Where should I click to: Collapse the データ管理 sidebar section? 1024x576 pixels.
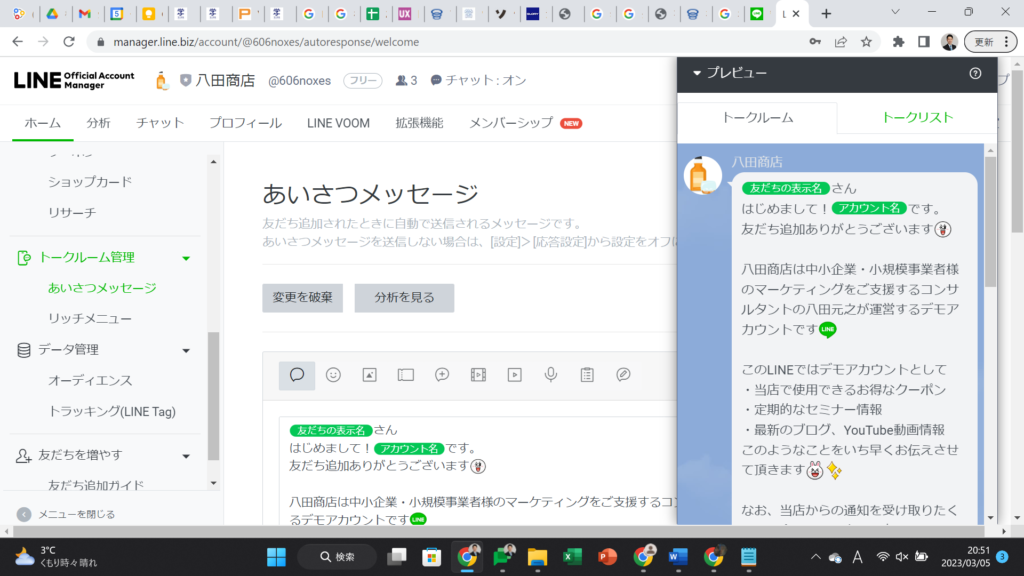186,351
